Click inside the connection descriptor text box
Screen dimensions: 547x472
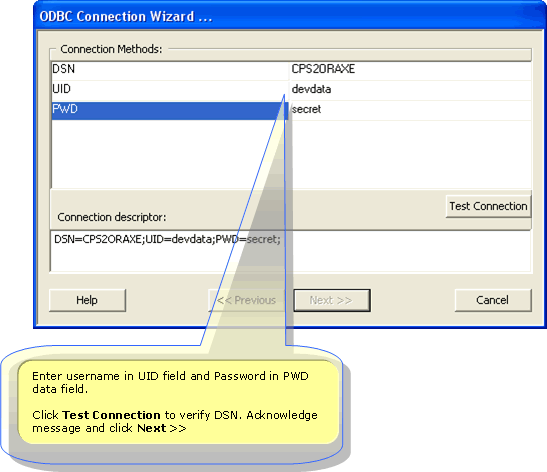pos(291,250)
